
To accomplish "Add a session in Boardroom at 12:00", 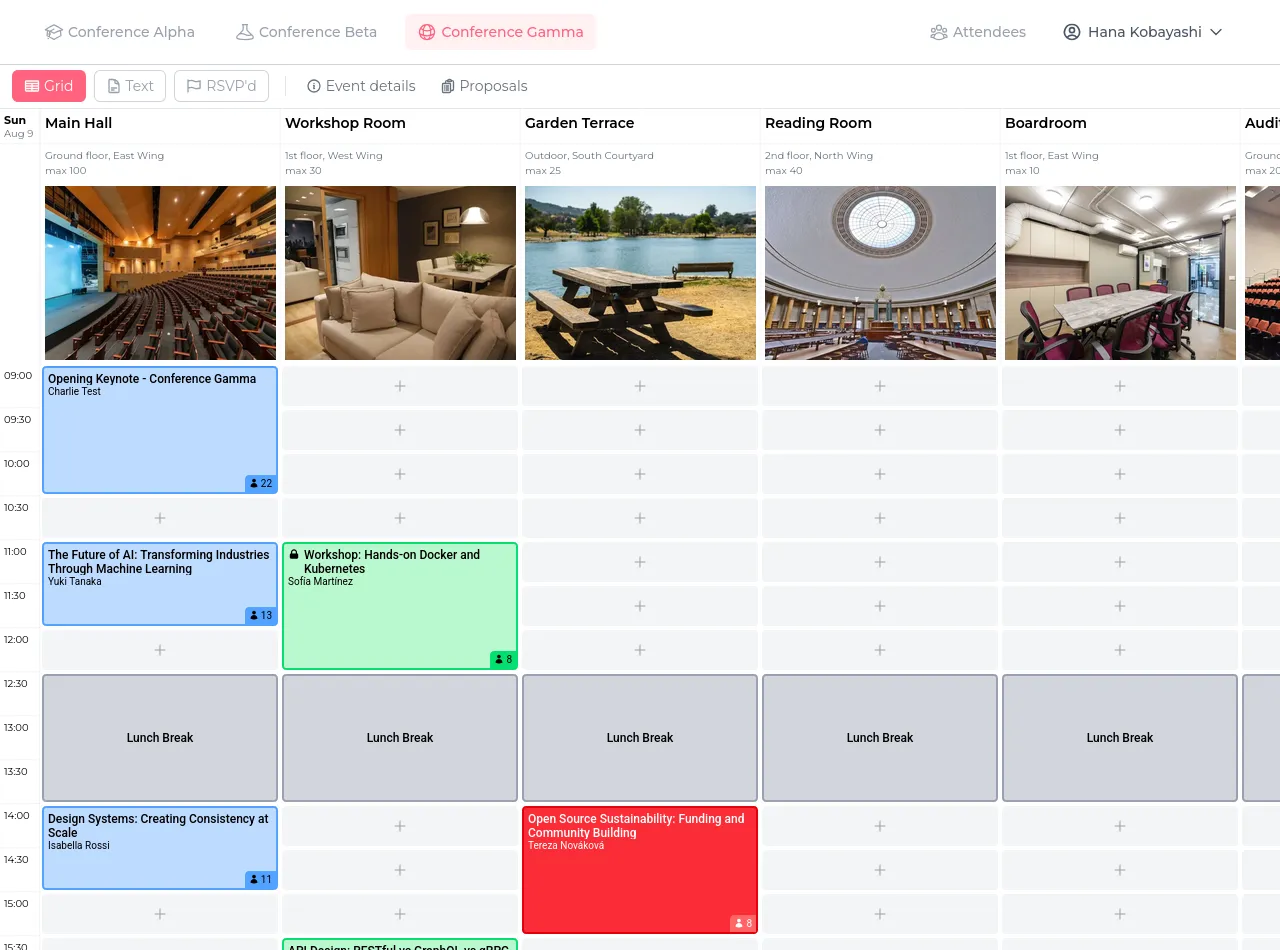I will (1120, 650).
